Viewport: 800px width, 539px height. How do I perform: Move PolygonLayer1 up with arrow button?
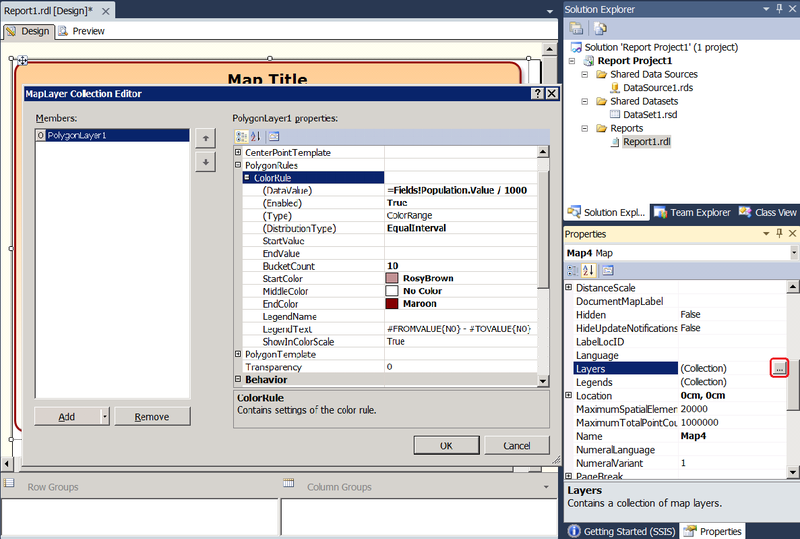(204, 138)
